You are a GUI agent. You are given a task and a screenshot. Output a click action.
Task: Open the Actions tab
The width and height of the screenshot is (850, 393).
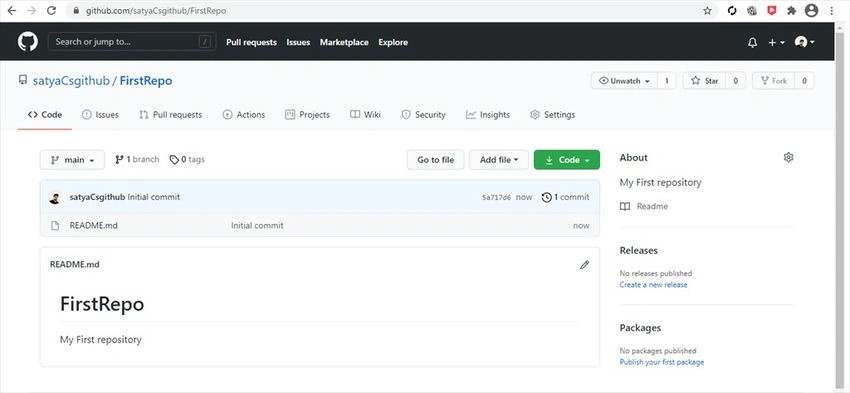243,114
